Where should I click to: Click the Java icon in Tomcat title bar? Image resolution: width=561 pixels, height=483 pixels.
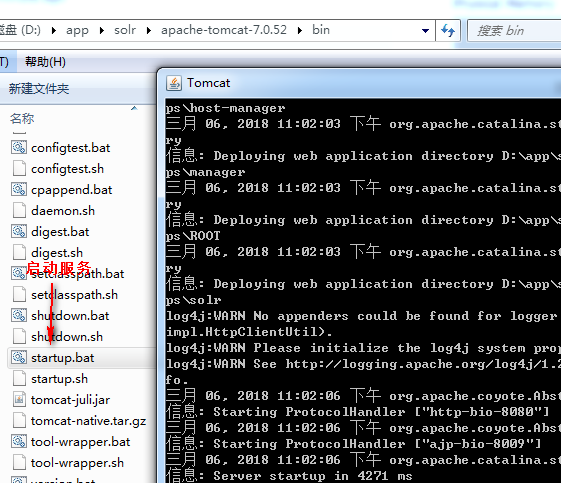tap(174, 83)
